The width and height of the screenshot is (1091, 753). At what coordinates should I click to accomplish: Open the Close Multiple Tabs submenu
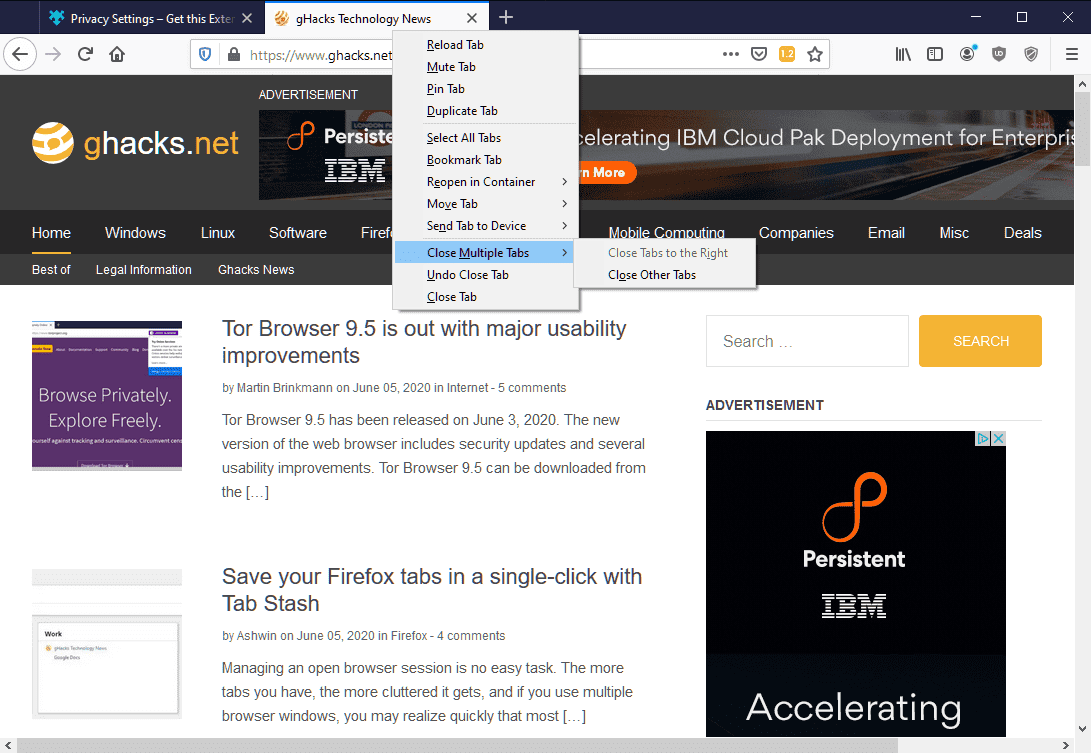(486, 253)
